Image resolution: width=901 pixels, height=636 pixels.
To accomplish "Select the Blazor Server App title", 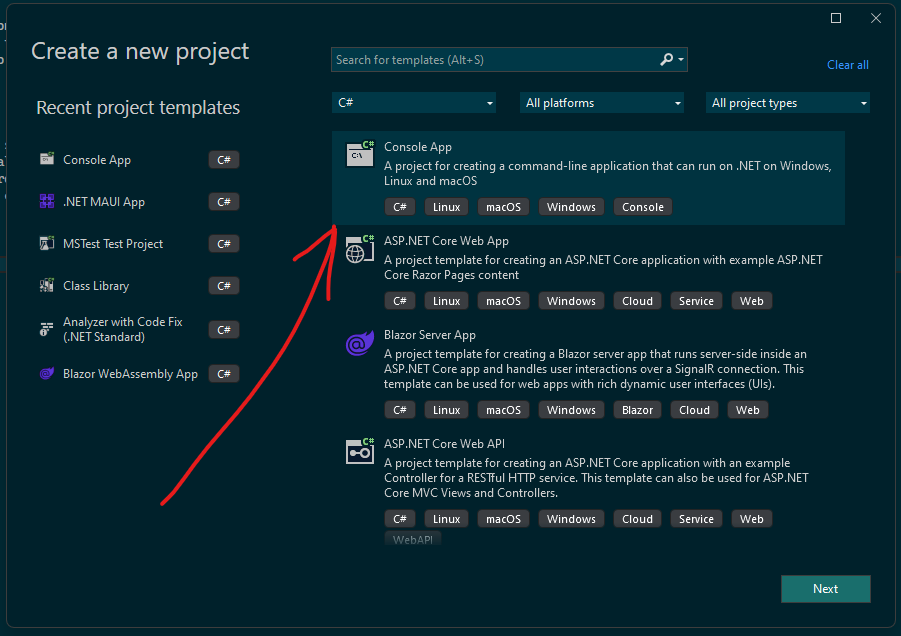I will (x=430, y=335).
